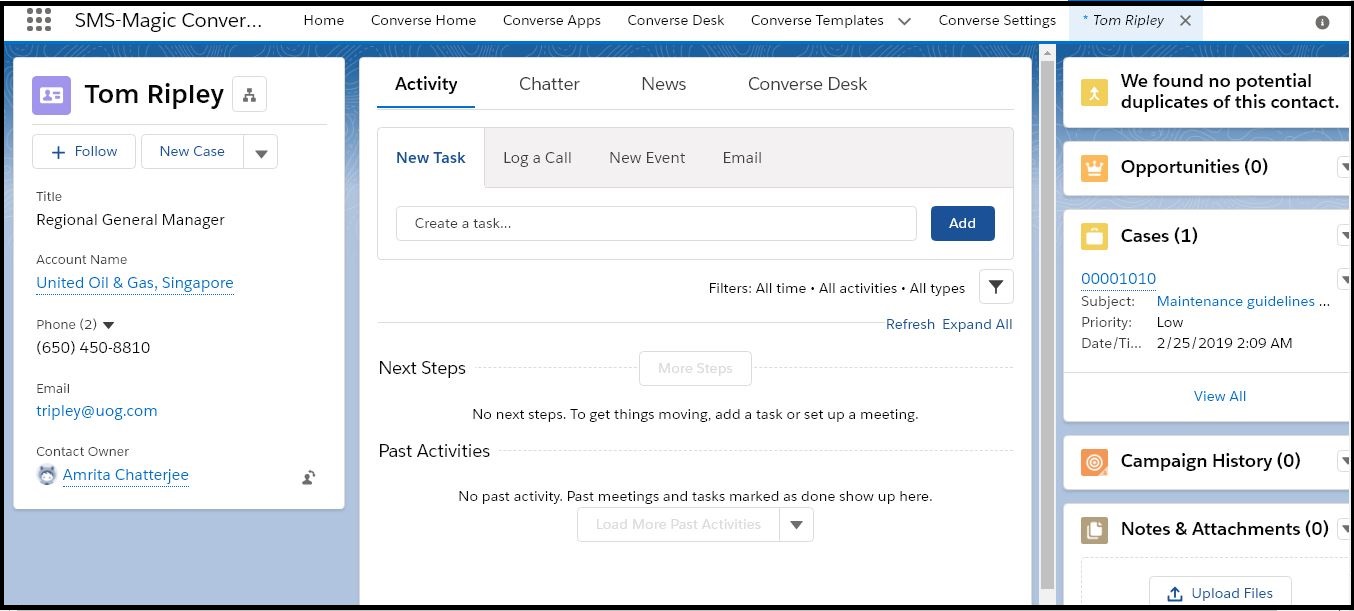Expand the Phone (2) dropdown arrow
The height and width of the screenshot is (611, 1354).
109,325
